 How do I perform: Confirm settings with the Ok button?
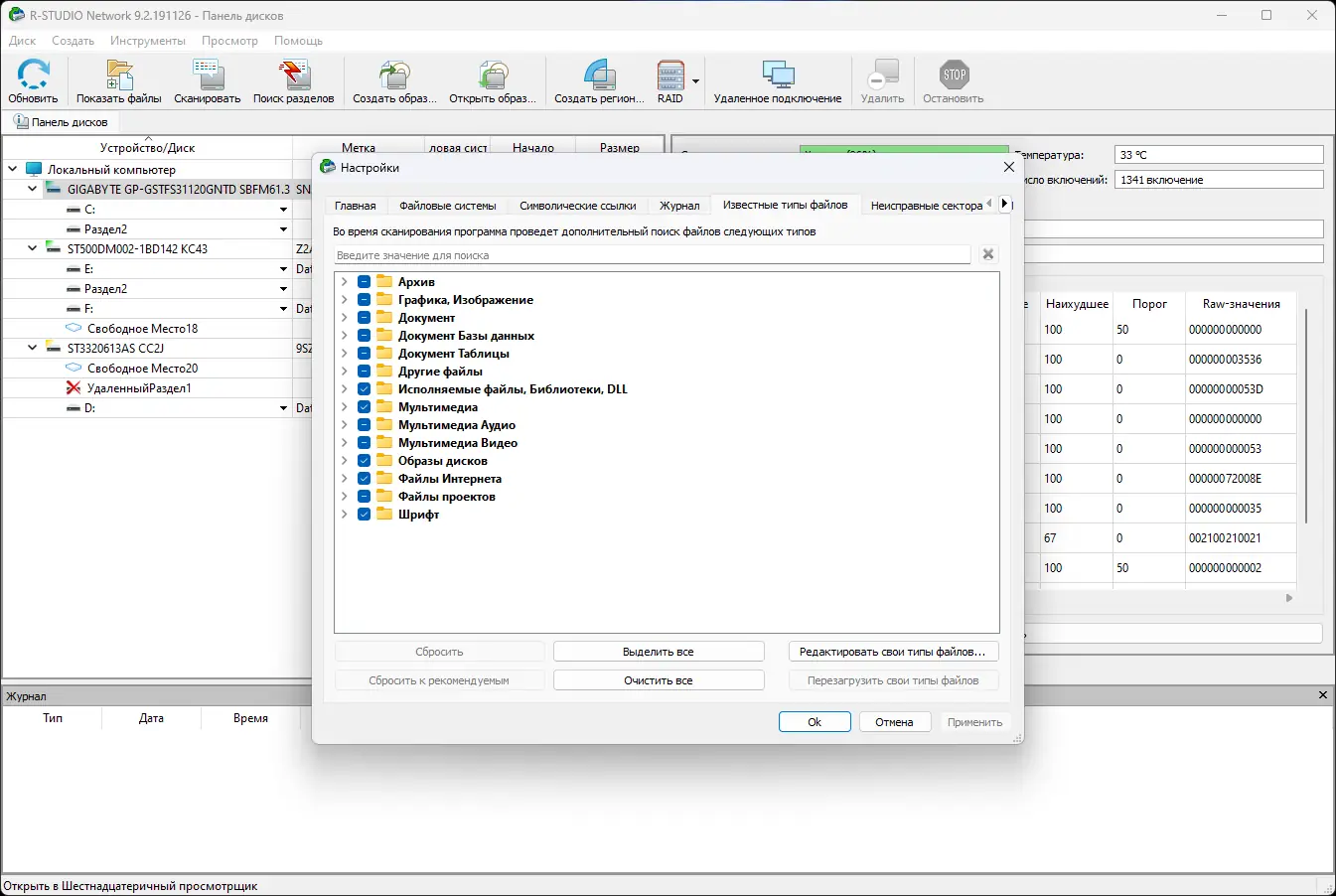pyautogui.click(x=815, y=722)
